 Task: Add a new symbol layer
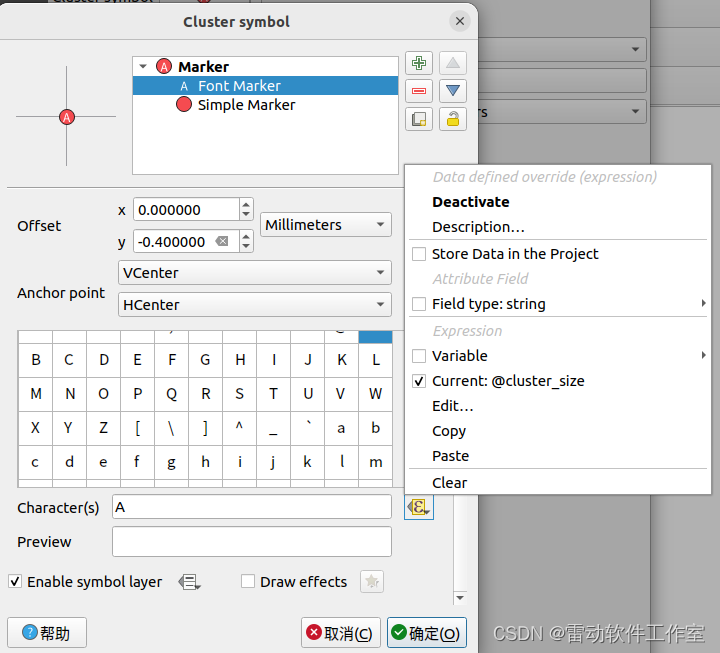[419, 63]
